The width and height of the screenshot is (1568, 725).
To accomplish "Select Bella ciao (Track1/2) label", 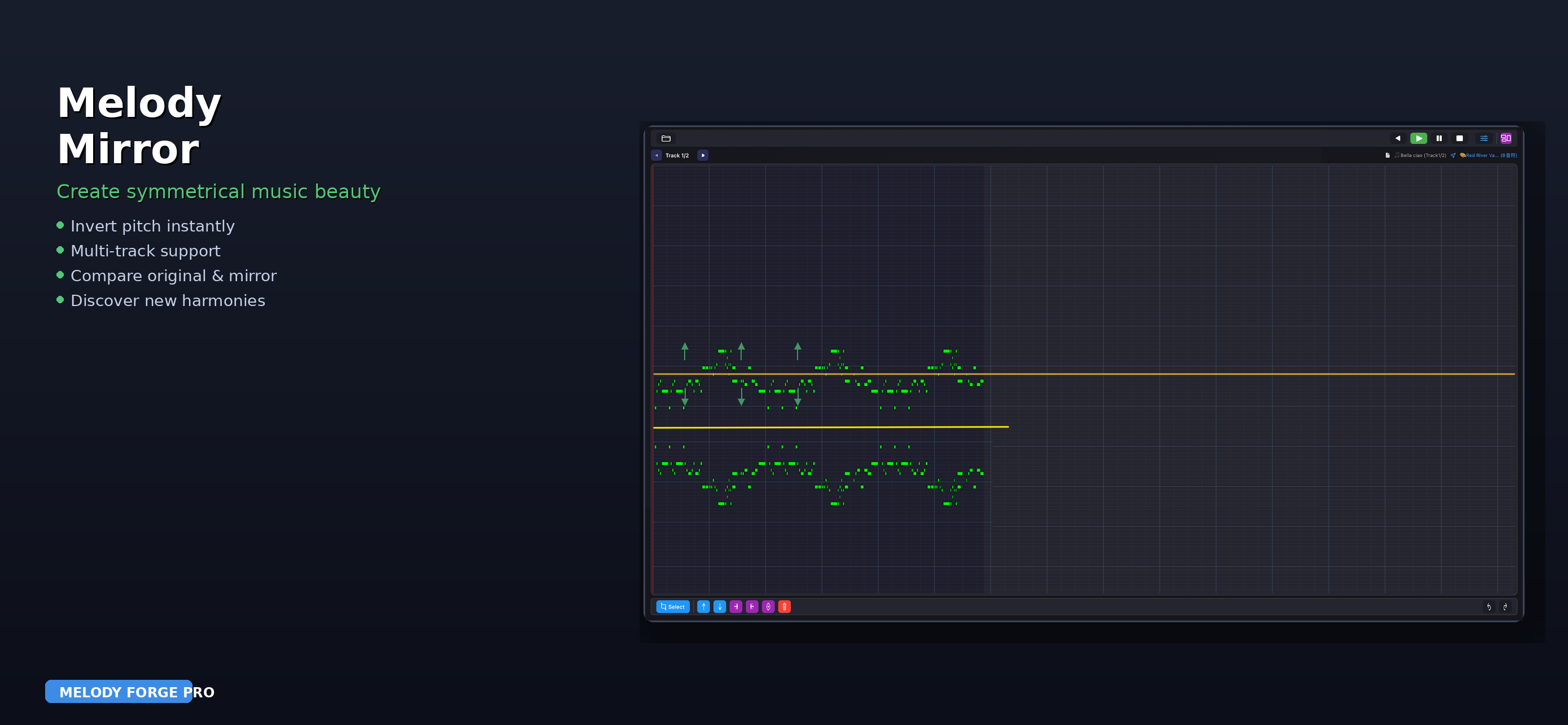I will tap(1422, 155).
